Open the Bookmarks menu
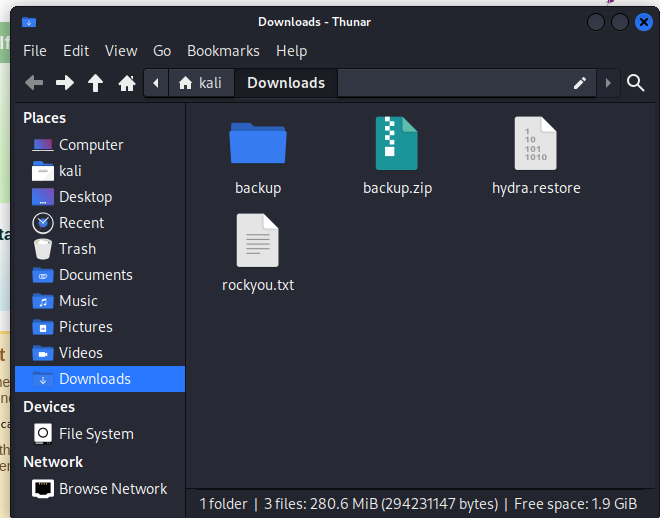This screenshot has width=660, height=518. (x=224, y=51)
